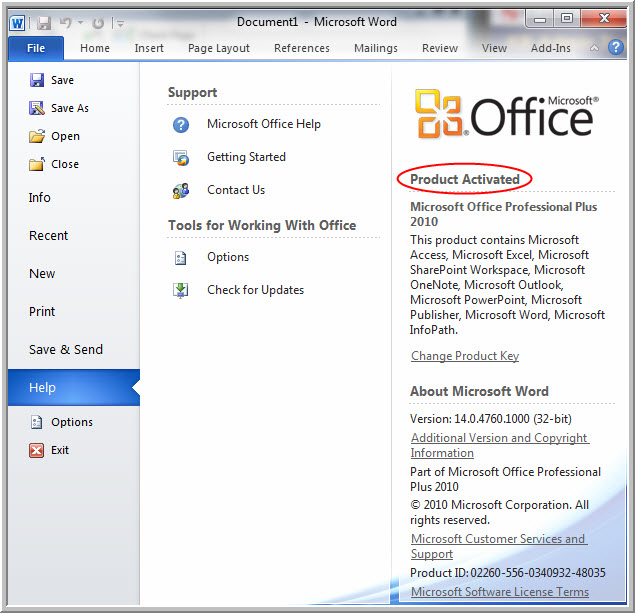The width and height of the screenshot is (635, 613).
Task: Select the highlighted Help menu item
Action: [74, 387]
